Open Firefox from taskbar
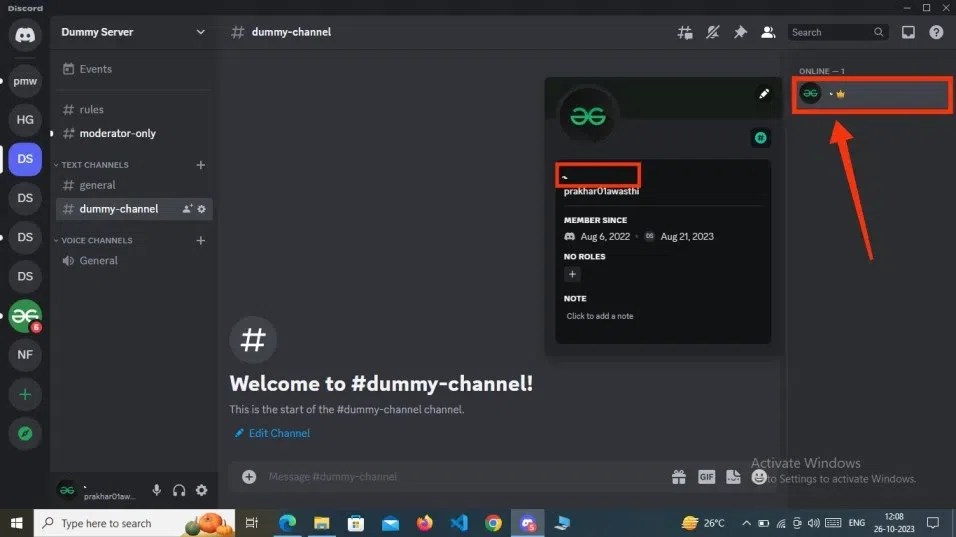Screen dimensions: 956x537 click(424, 523)
